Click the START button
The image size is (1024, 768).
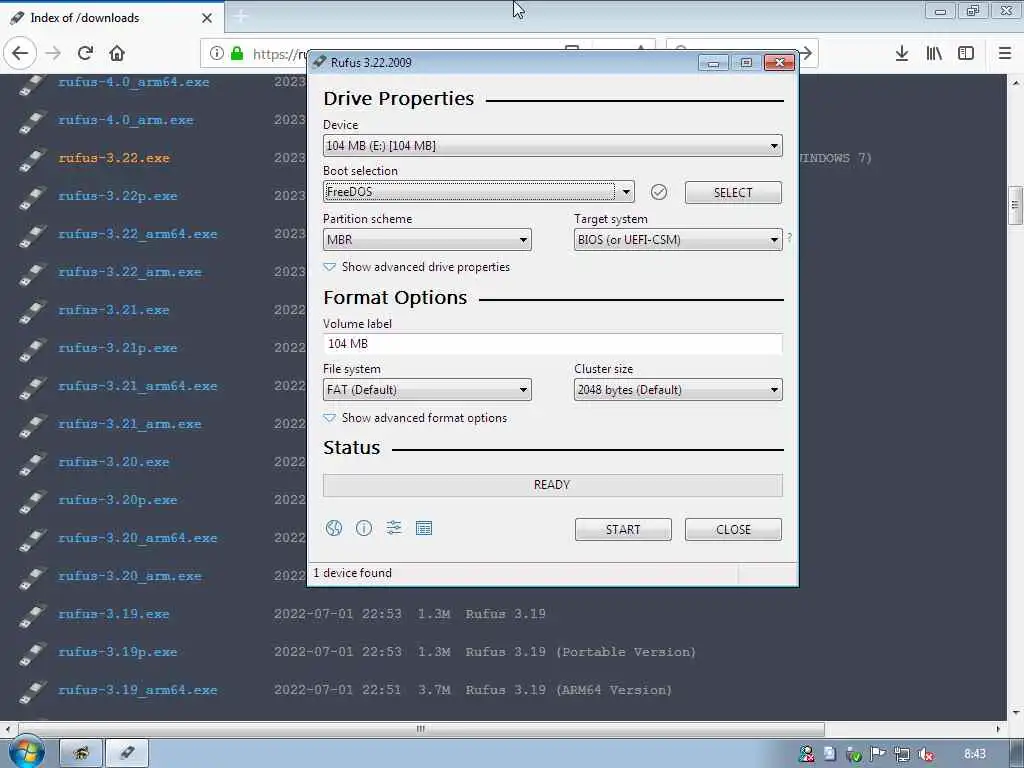click(x=623, y=530)
